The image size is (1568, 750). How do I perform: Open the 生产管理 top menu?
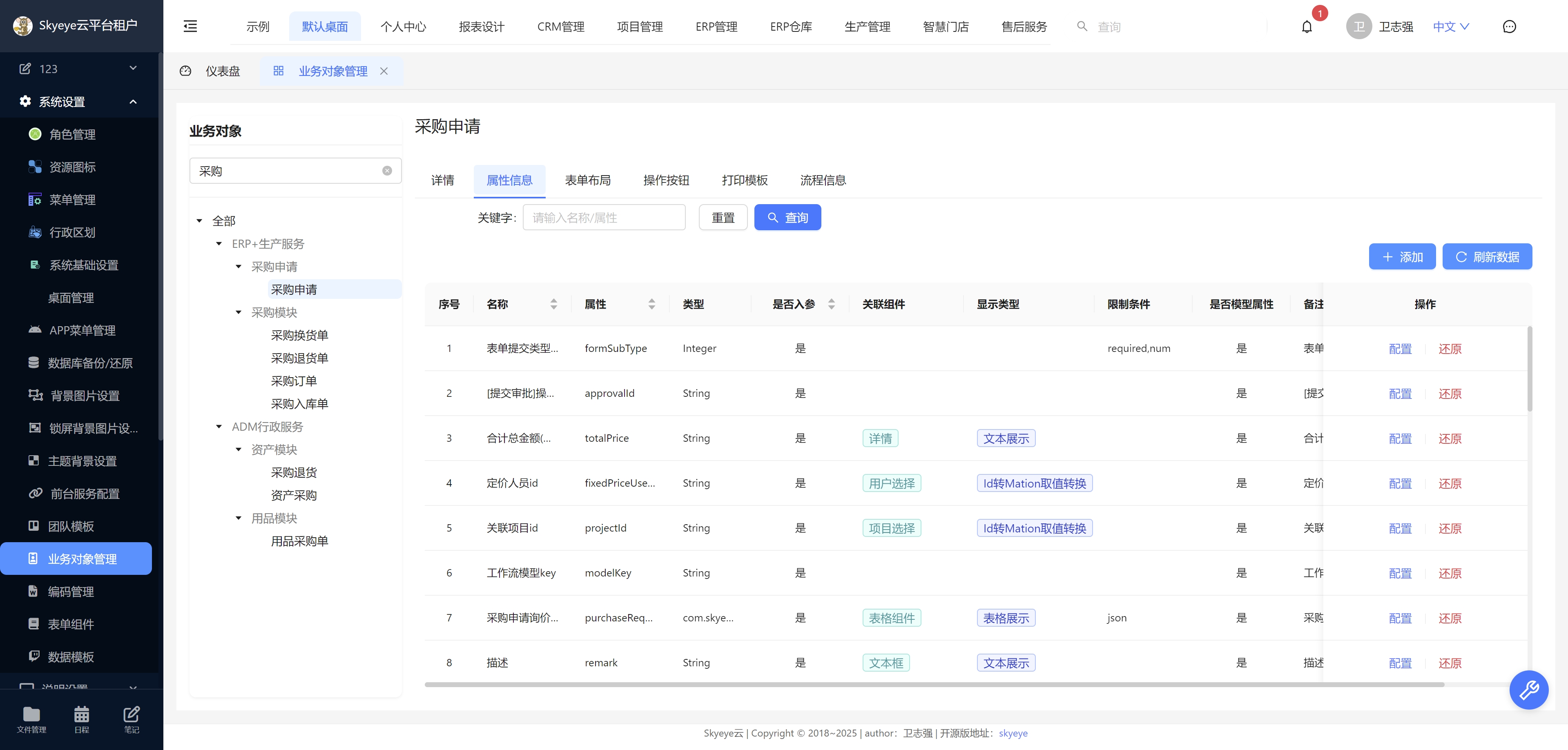click(868, 26)
